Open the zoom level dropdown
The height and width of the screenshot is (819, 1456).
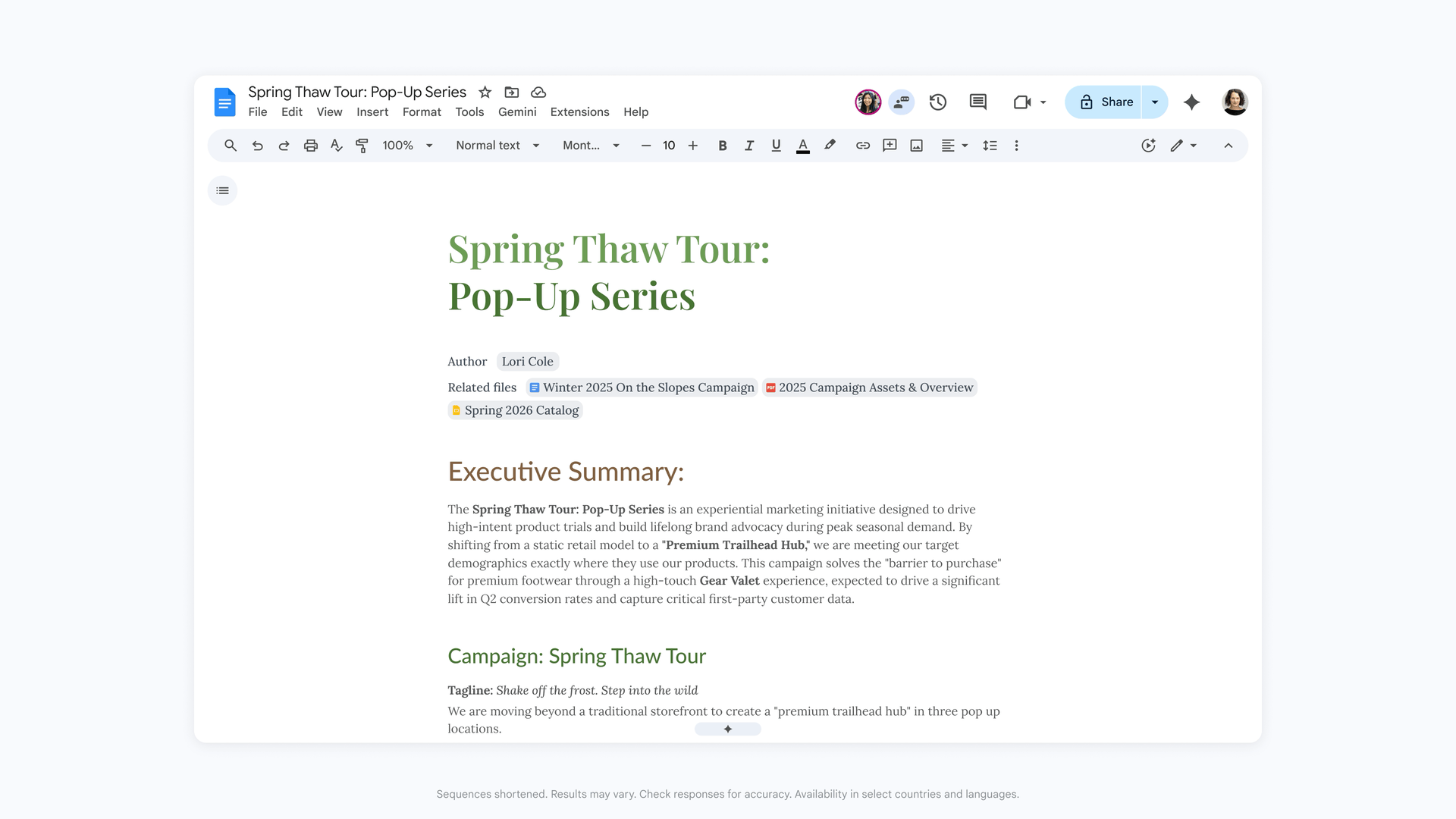(406, 145)
